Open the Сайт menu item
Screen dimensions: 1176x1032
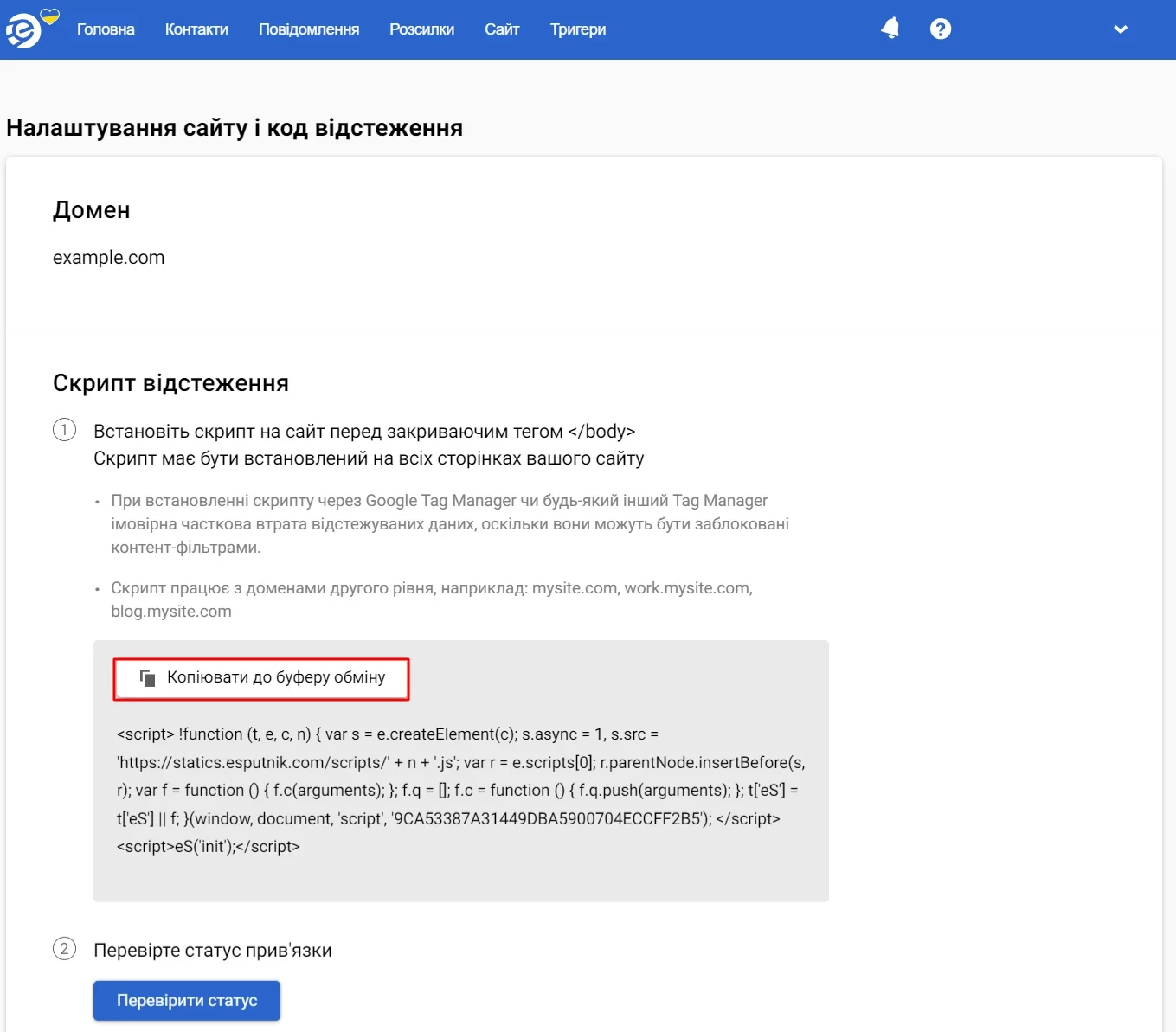point(502,29)
